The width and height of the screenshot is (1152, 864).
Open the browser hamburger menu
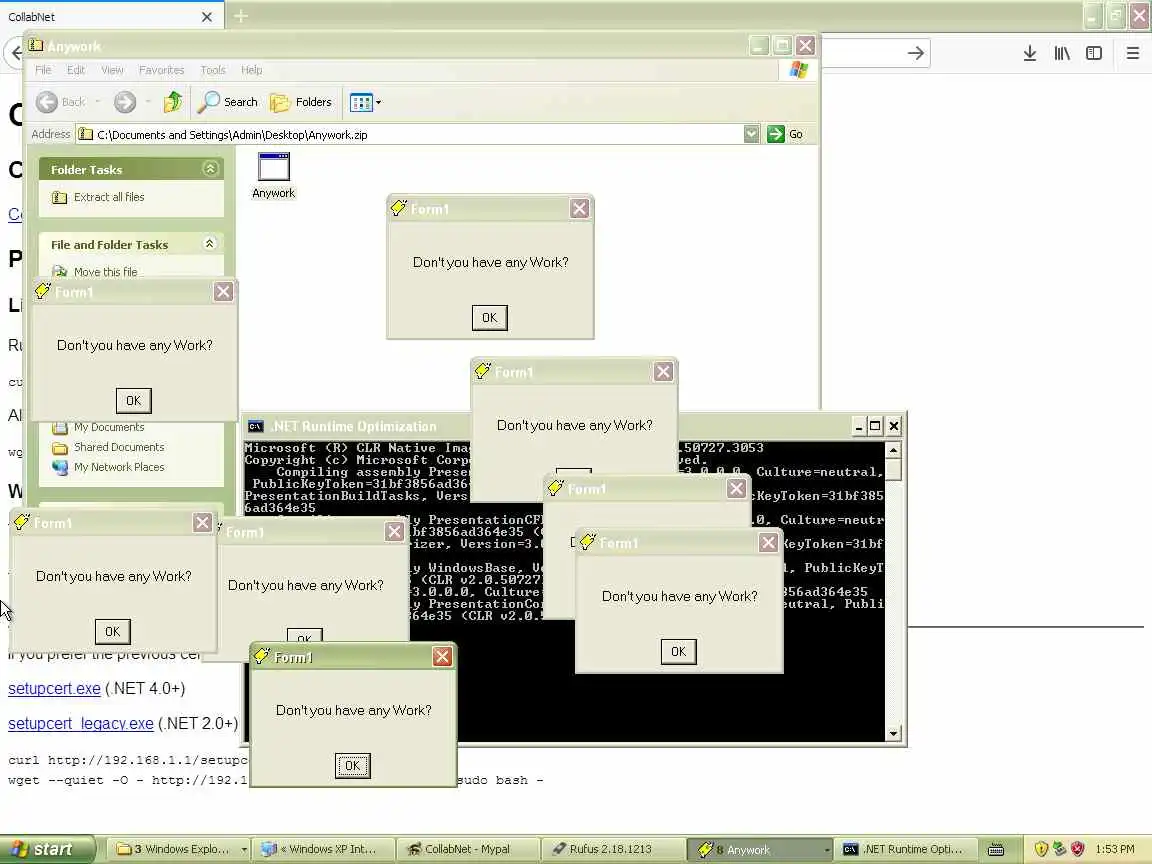[x=1133, y=53]
